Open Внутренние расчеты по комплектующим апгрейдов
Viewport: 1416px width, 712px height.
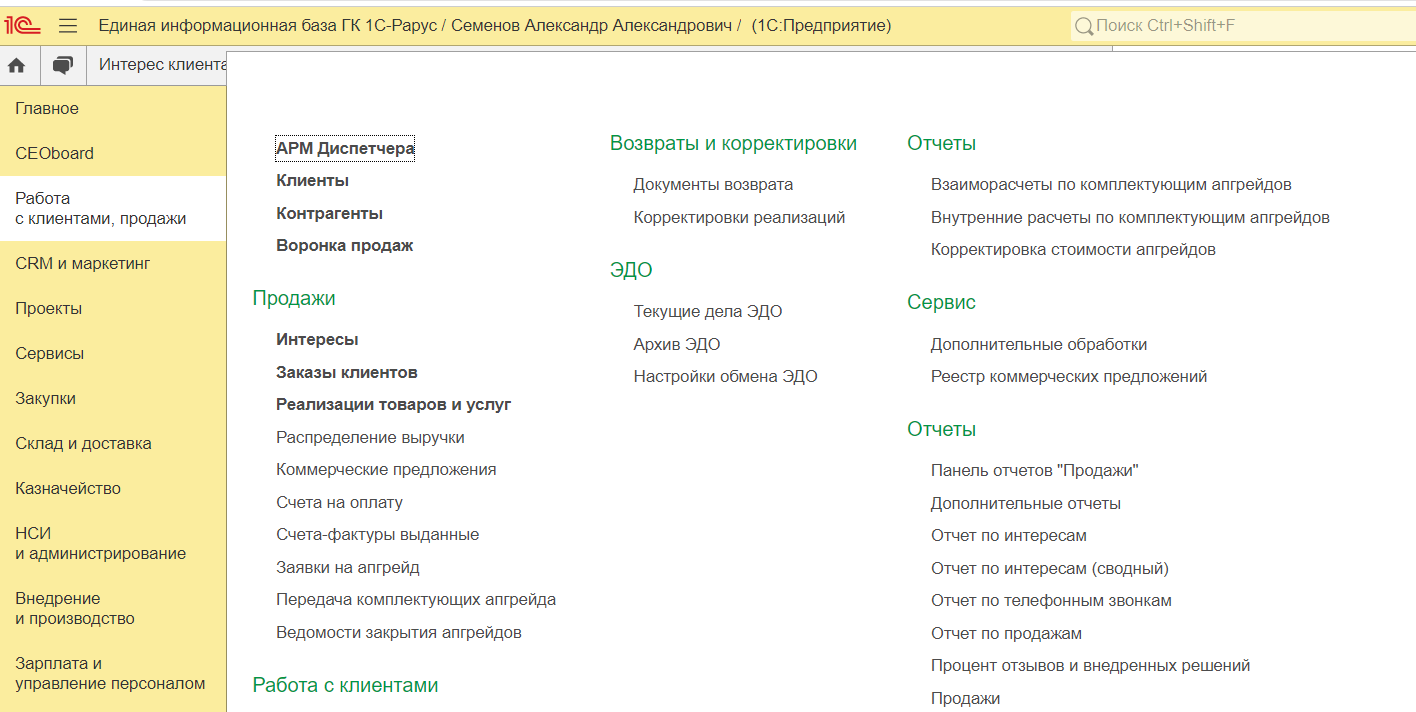(1130, 217)
